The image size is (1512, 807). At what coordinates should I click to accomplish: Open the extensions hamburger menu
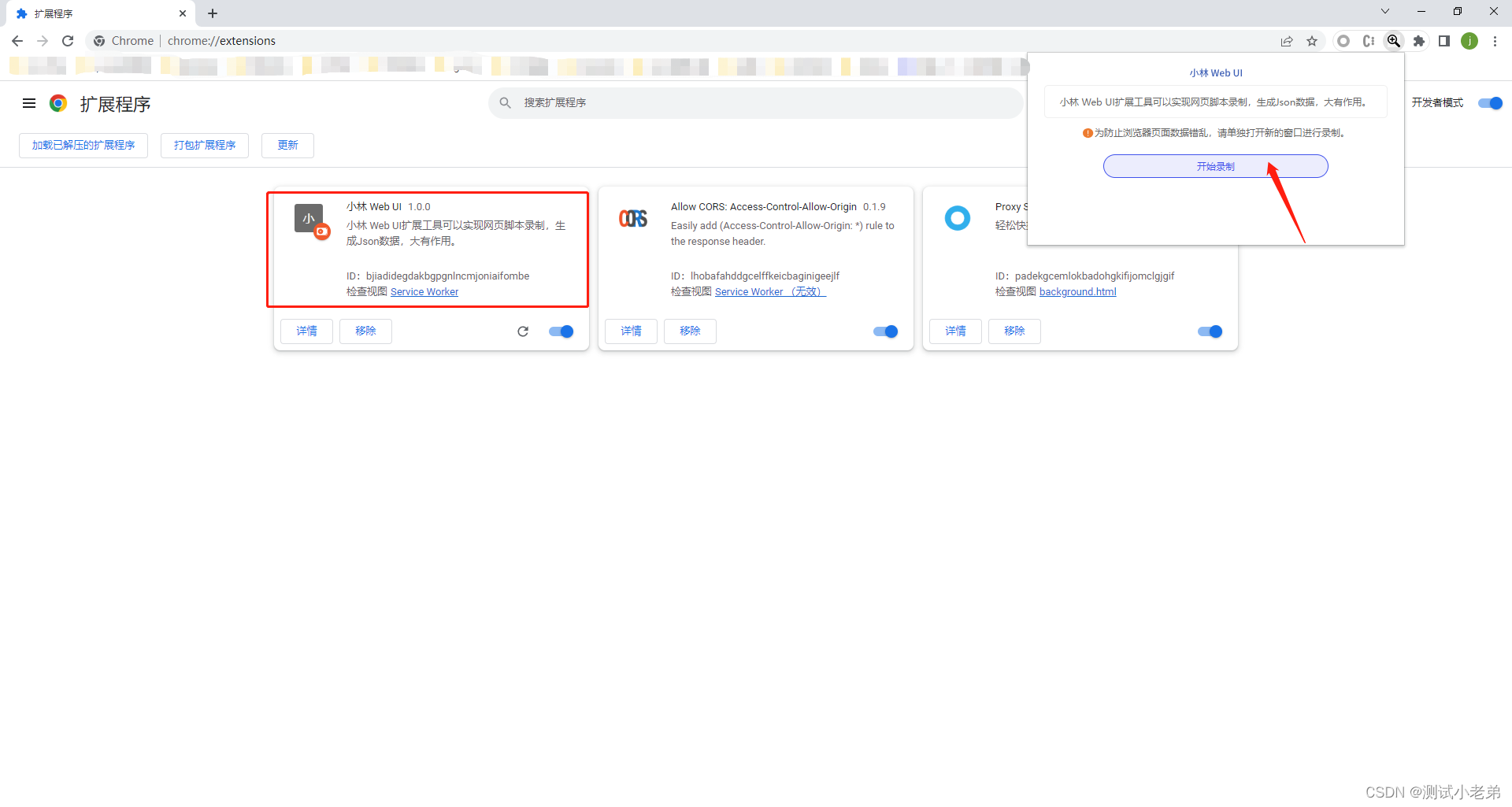pyautogui.click(x=29, y=103)
